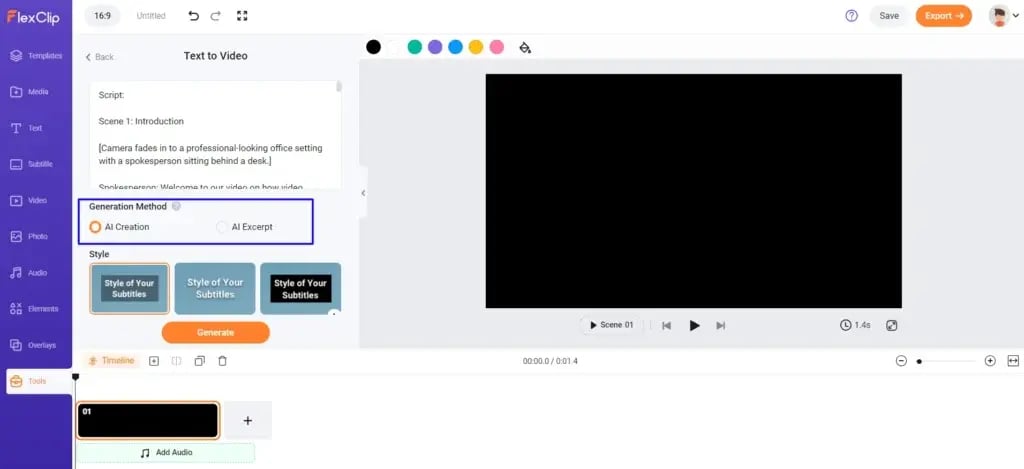
Task: Pick the green color swatch
Action: click(414, 47)
